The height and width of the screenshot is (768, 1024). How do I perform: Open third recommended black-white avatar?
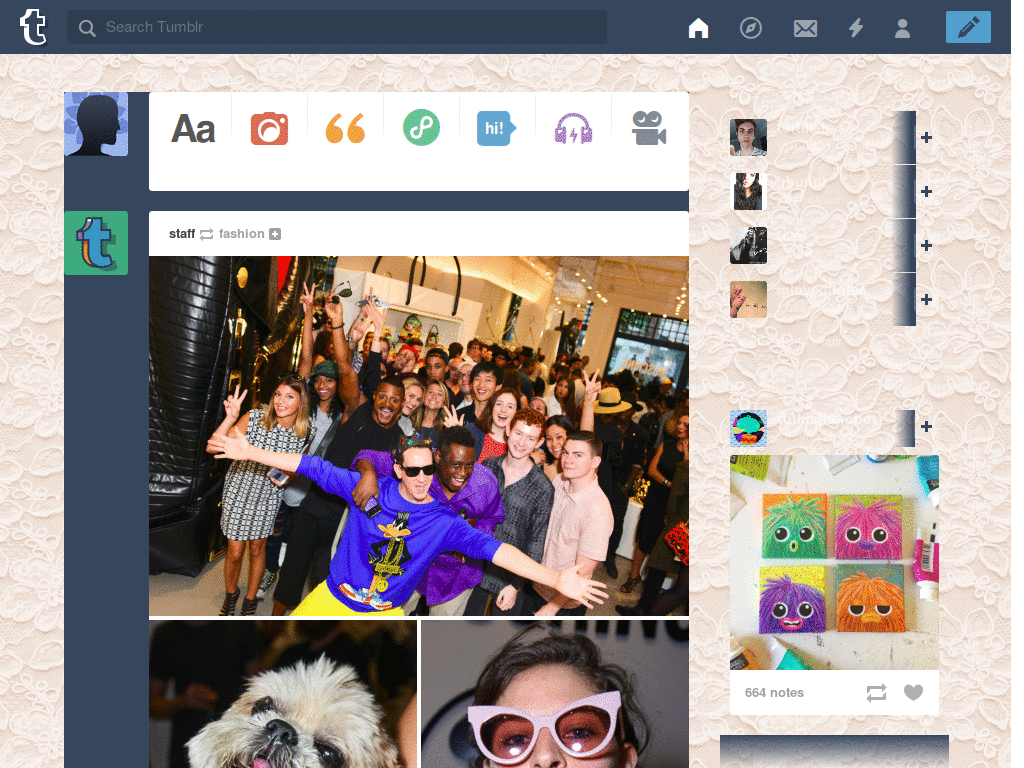pos(748,246)
